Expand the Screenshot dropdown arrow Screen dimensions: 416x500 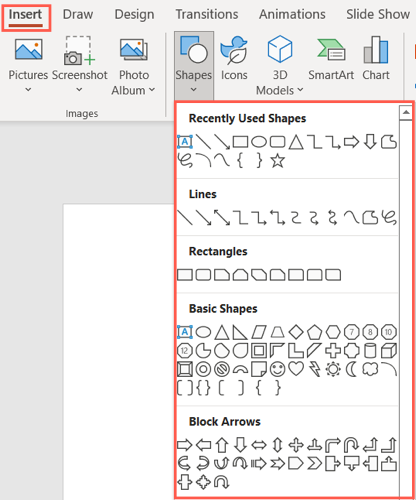[79, 89]
